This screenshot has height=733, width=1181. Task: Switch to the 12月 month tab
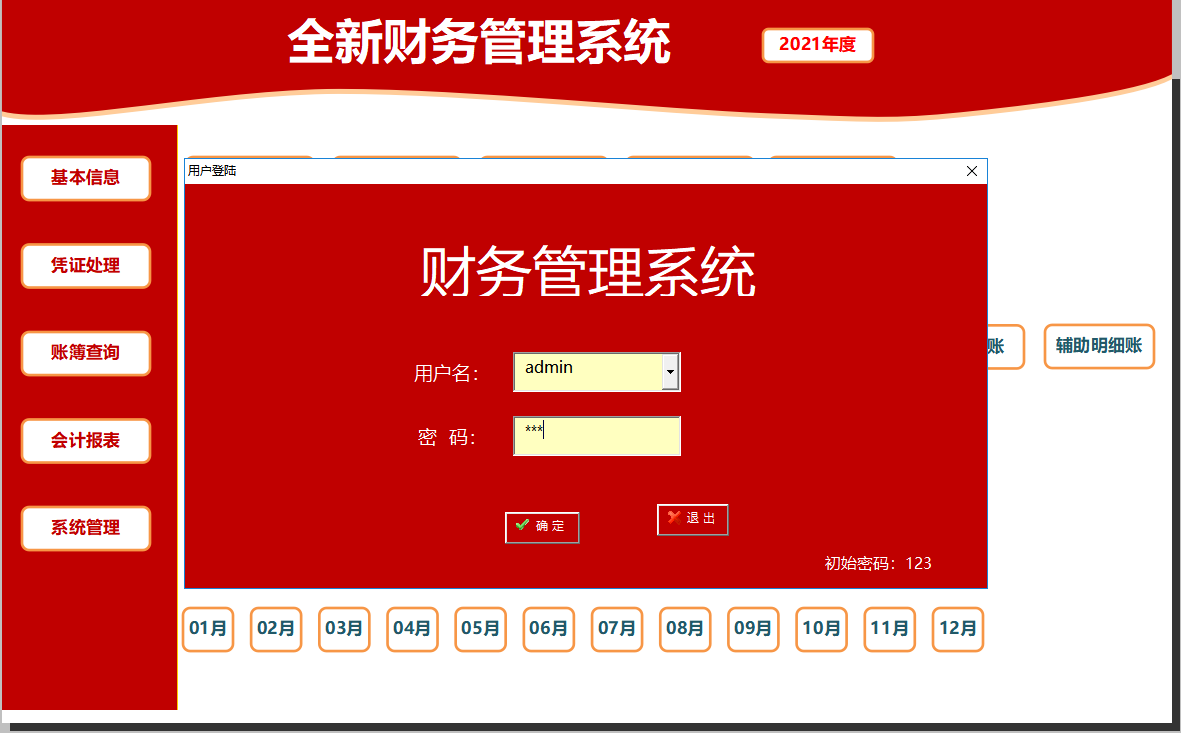coord(957,629)
